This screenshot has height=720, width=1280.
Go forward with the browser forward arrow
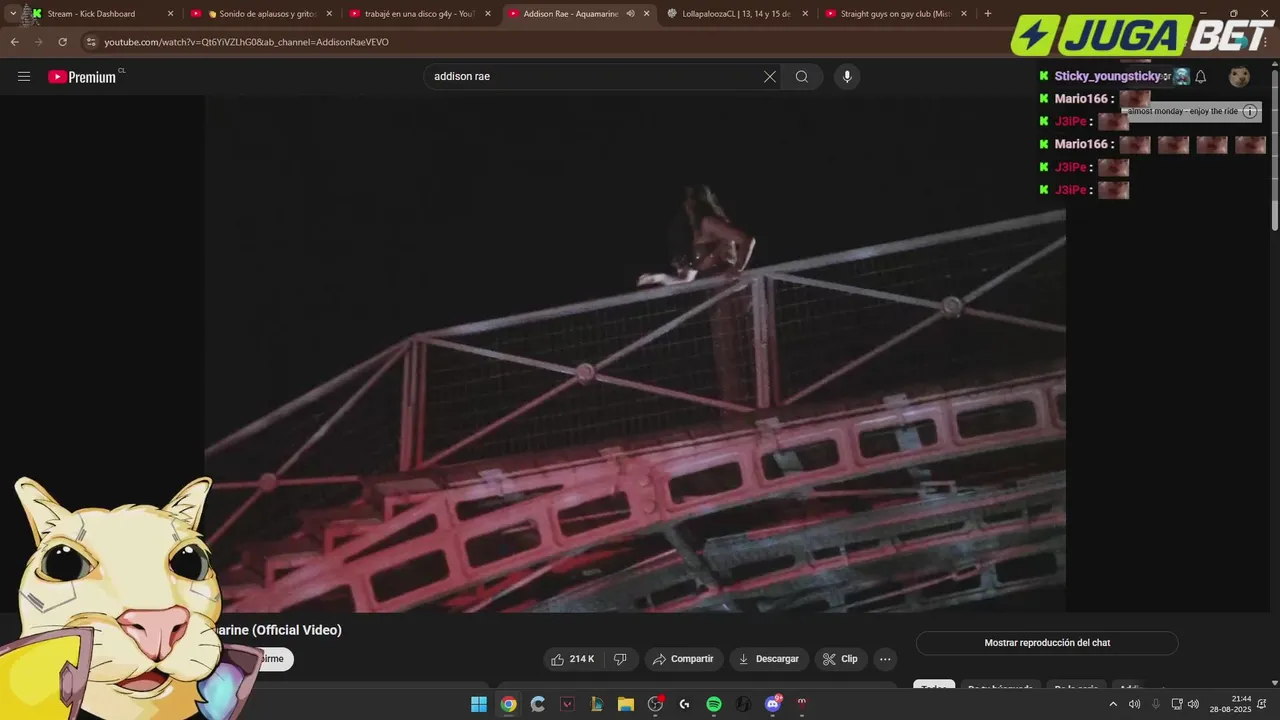(38, 42)
